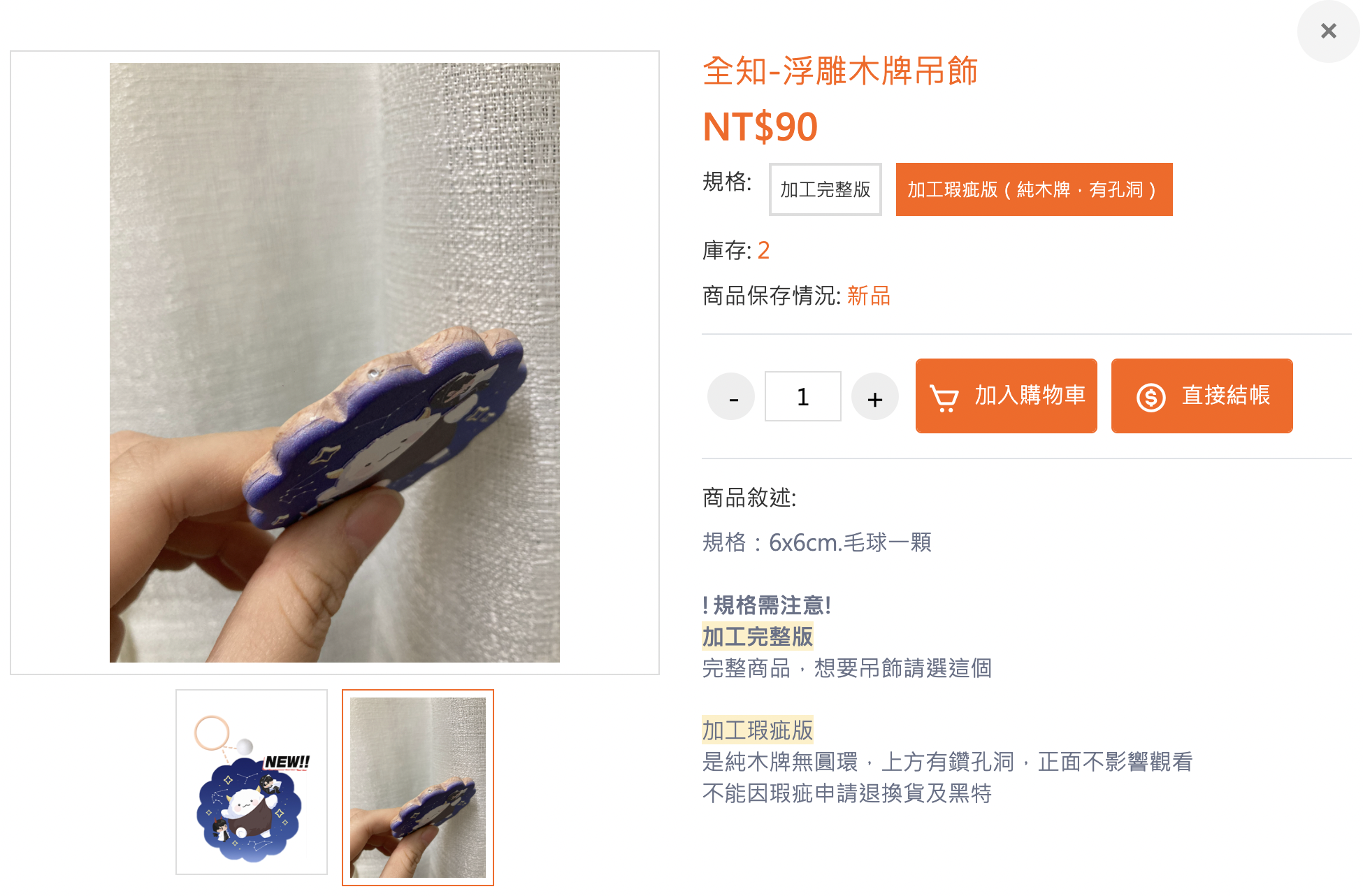1363x896 pixels.
Task: Click the product title 全知-浮雕木牌吊飾
Action: point(840,71)
